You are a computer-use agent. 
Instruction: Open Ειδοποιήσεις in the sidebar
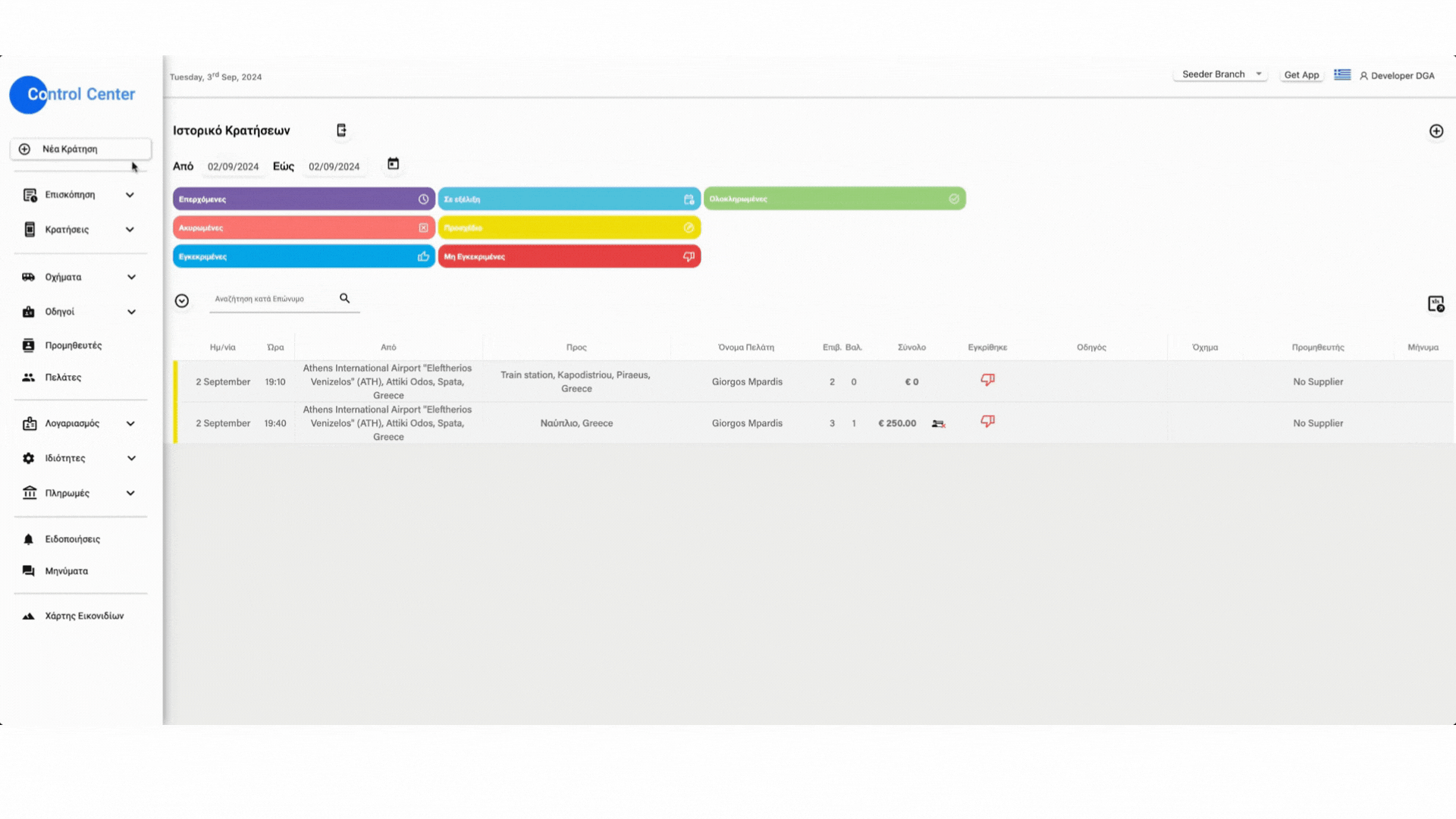coord(72,539)
